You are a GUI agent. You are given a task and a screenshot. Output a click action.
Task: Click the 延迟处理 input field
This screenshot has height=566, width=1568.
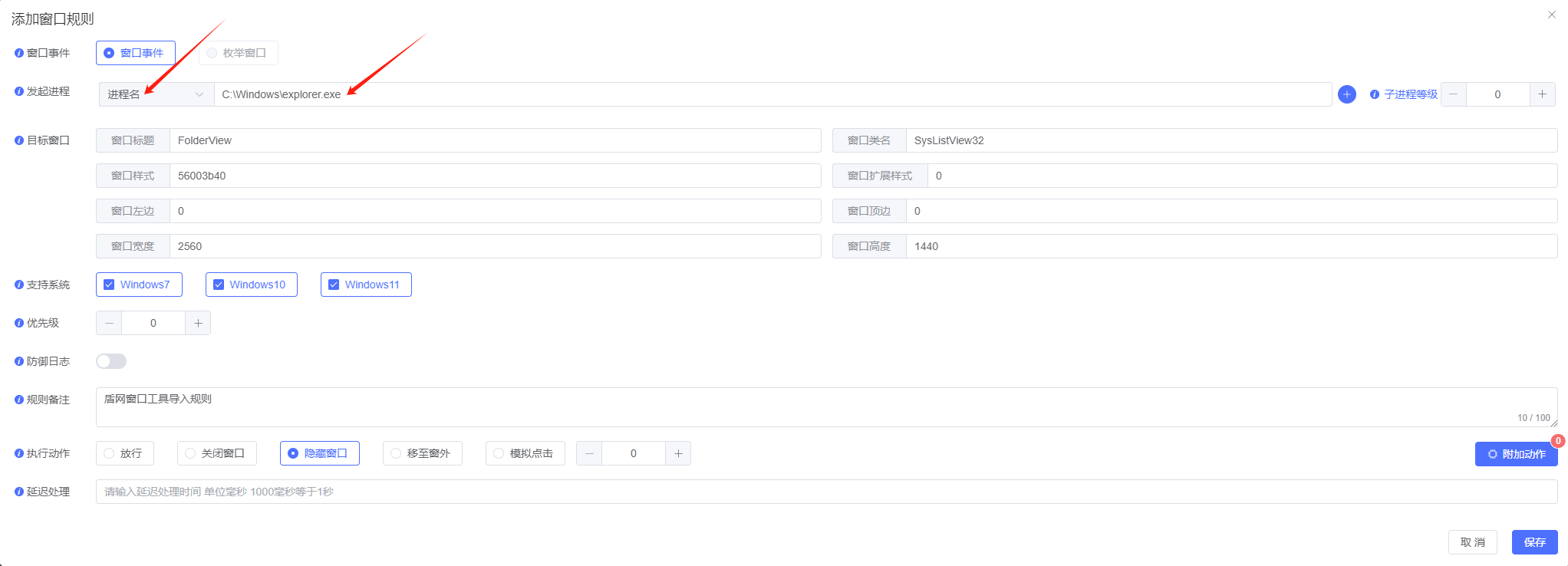tap(825, 492)
